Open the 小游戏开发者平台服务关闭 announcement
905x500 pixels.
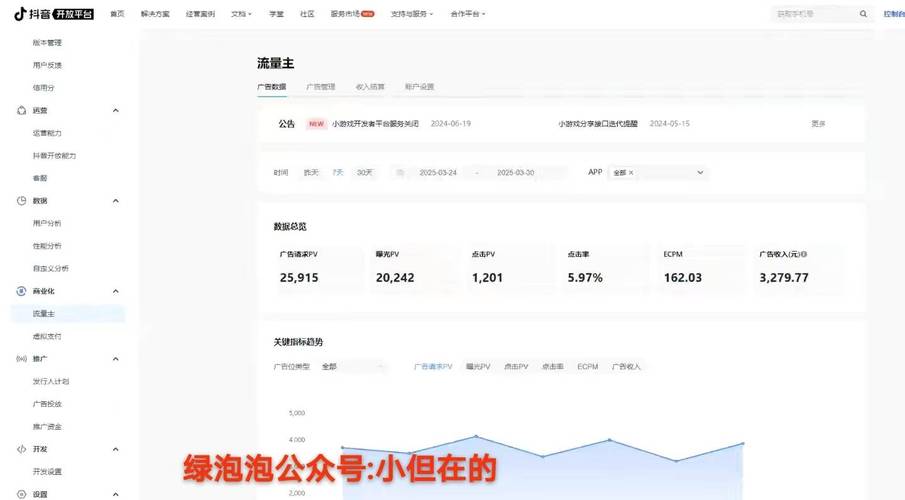[x=375, y=124]
